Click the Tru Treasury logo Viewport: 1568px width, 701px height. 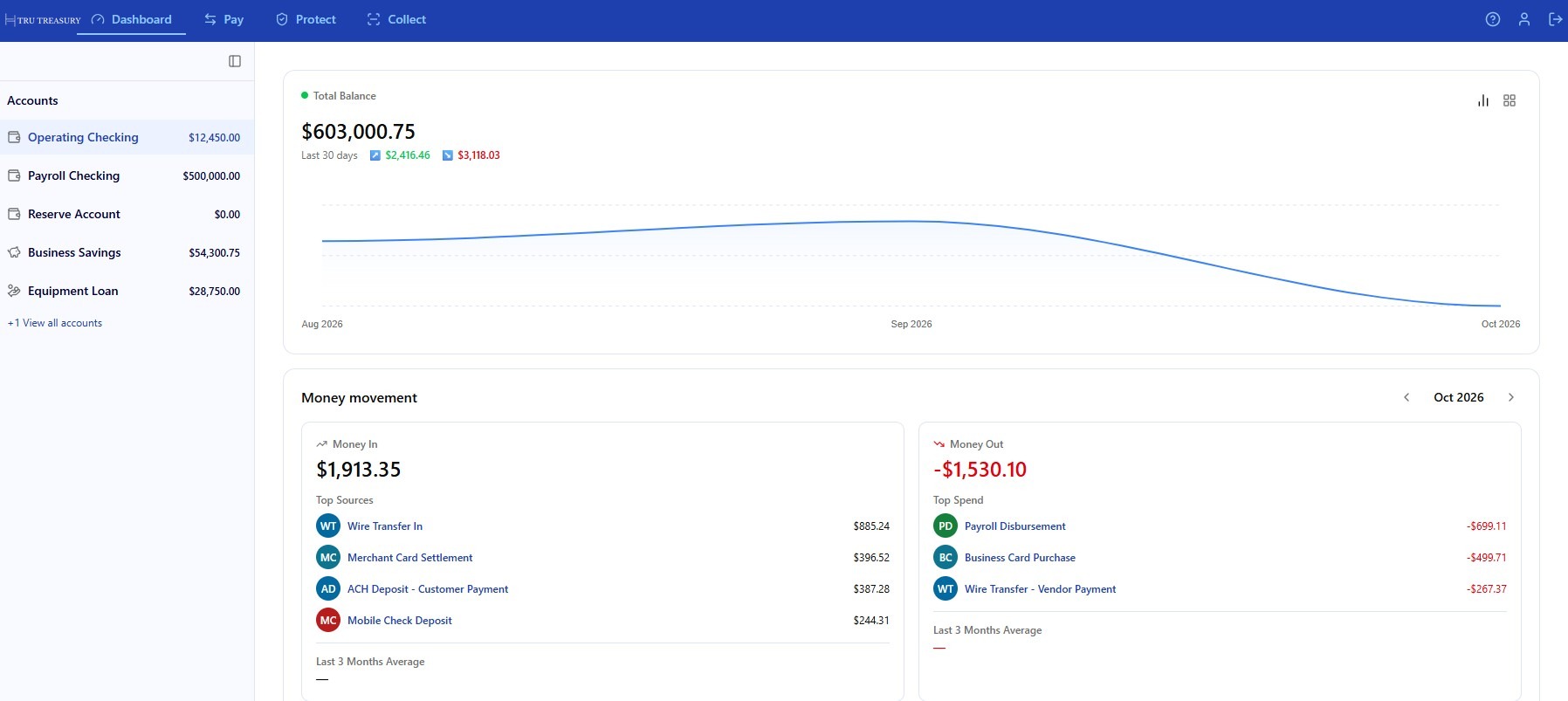click(x=42, y=19)
